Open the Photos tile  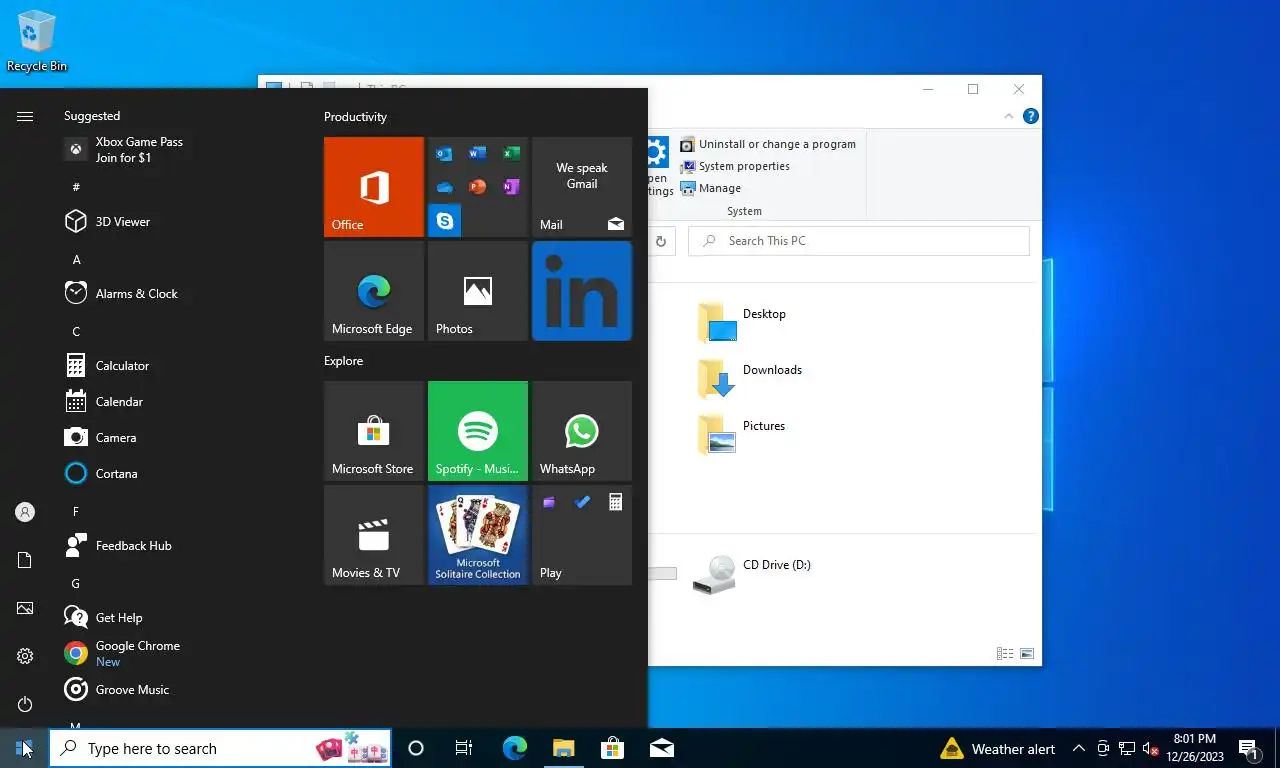tap(478, 291)
